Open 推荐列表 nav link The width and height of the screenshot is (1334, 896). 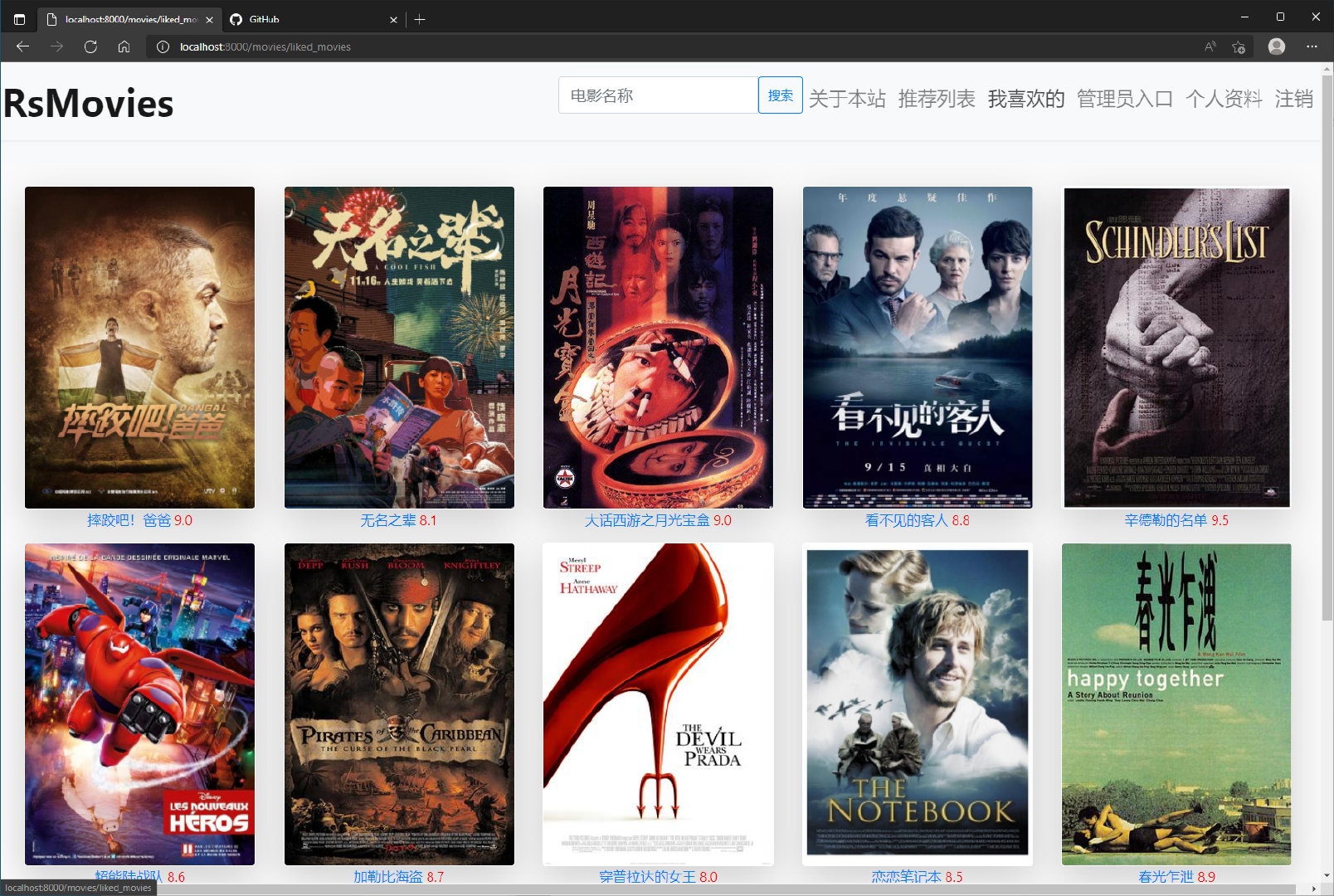937,100
